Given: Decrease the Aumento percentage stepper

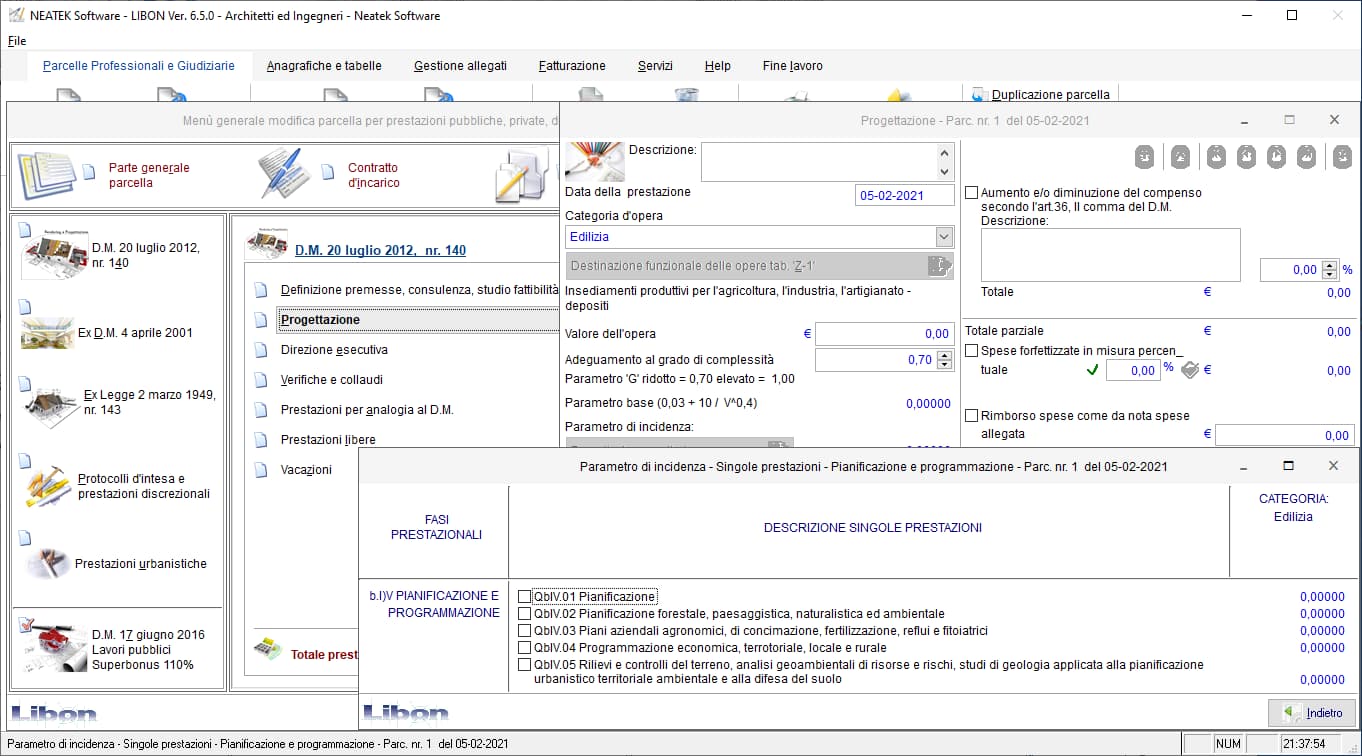Looking at the screenshot, I should click(1329, 275).
